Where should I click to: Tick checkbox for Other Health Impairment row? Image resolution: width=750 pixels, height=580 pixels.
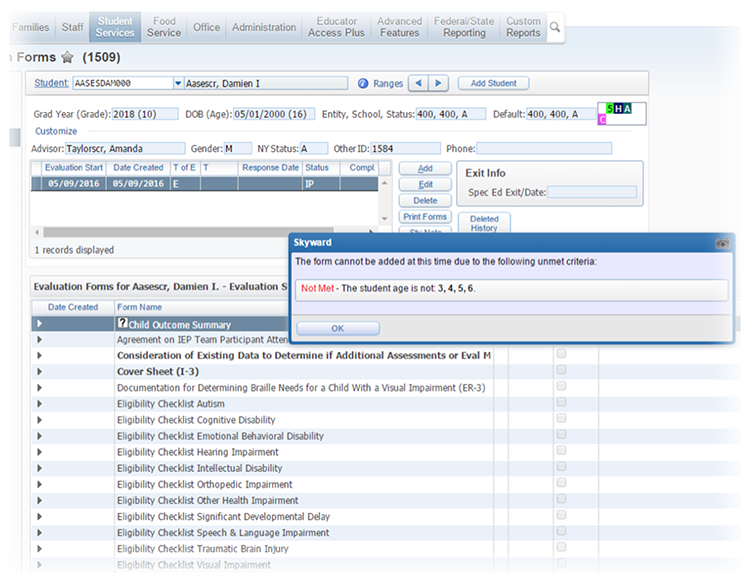(562, 499)
